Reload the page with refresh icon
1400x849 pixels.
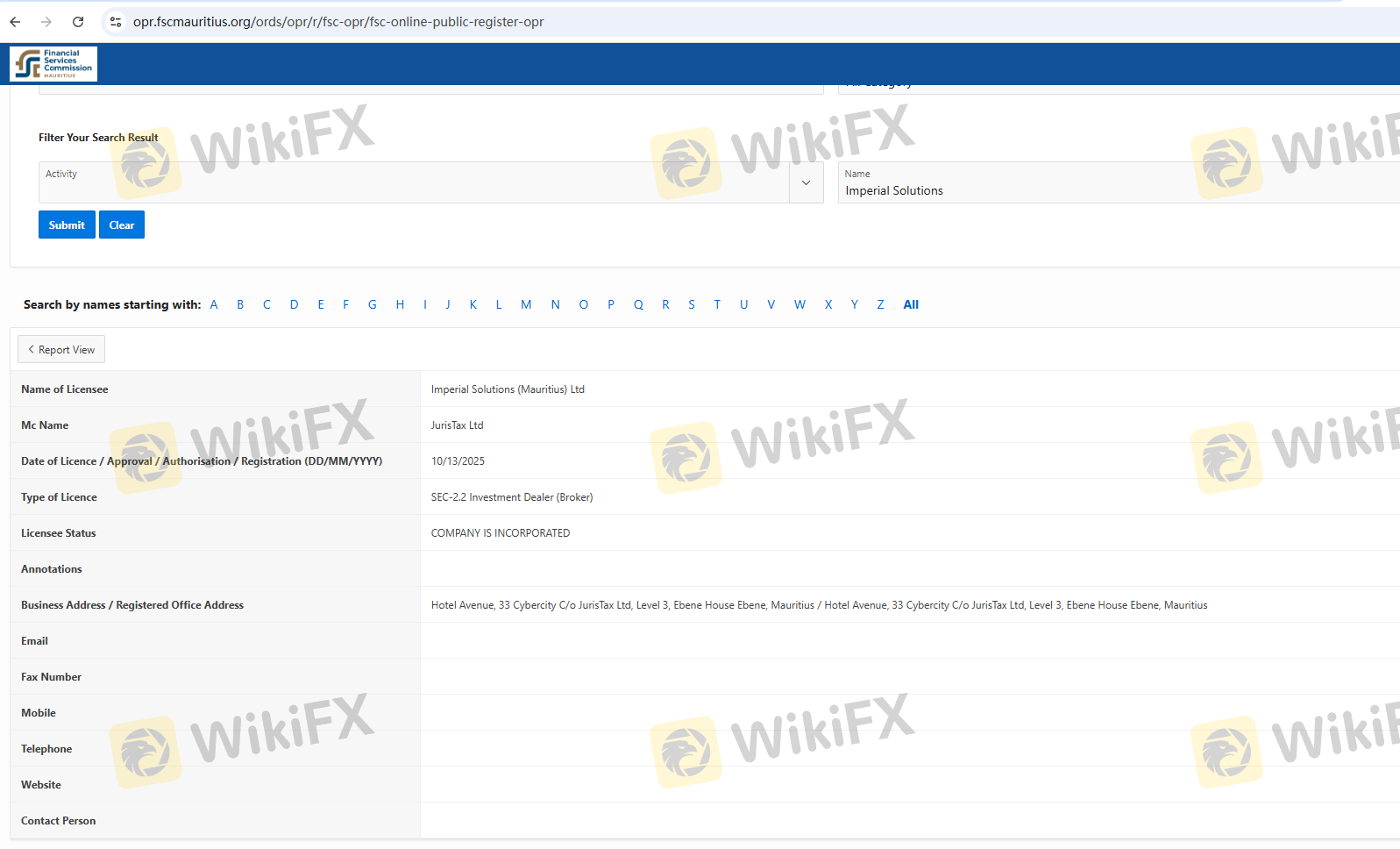coord(78,22)
